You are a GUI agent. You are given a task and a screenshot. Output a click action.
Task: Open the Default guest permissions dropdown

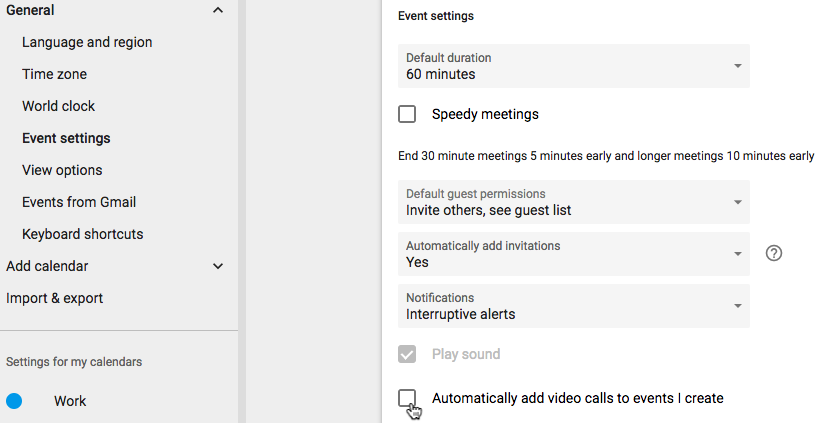(574, 202)
